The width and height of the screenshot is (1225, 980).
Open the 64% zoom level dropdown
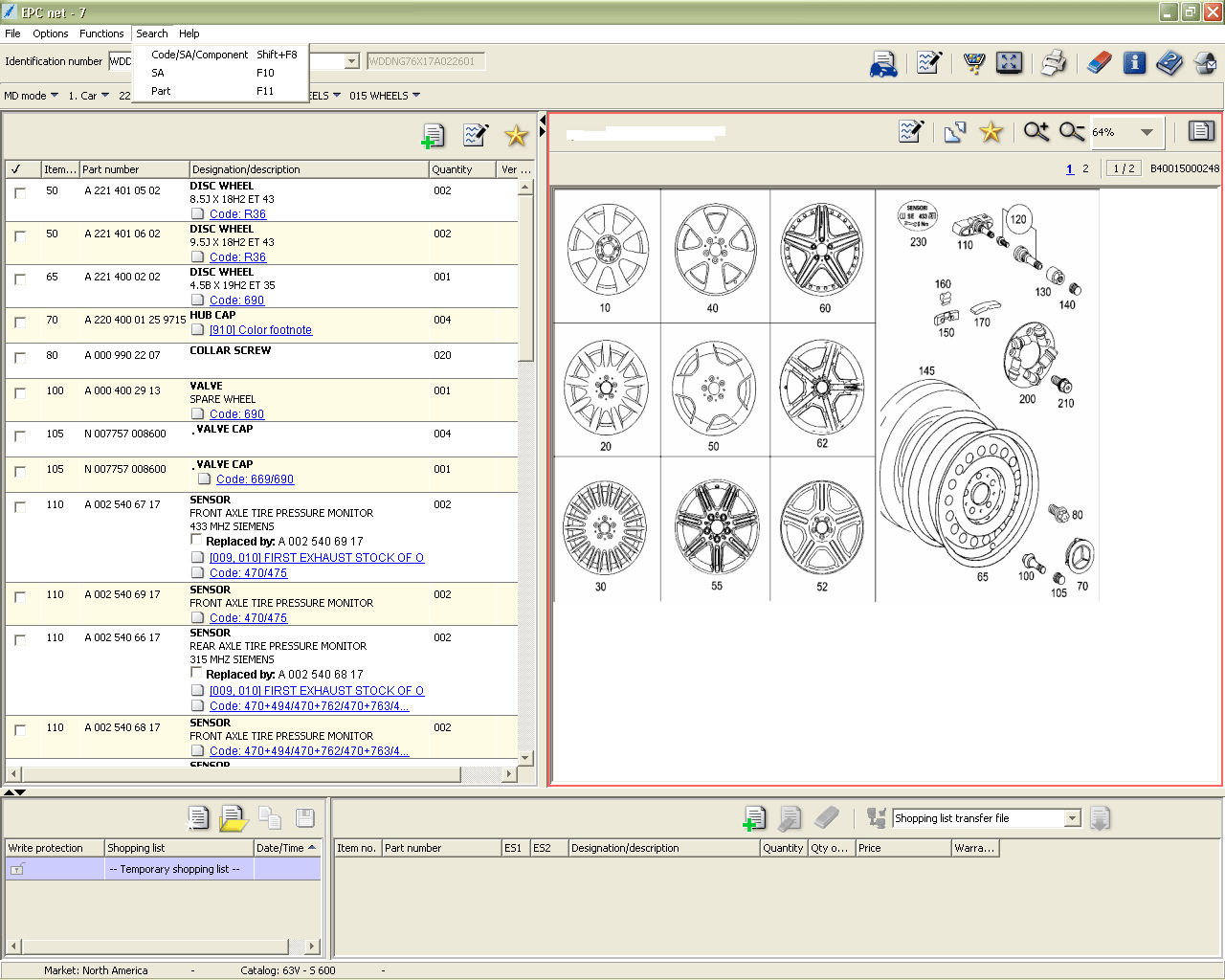tap(1147, 132)
